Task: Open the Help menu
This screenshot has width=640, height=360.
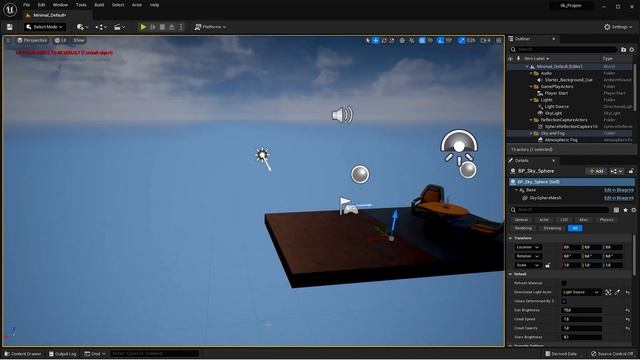Action: 154,5
